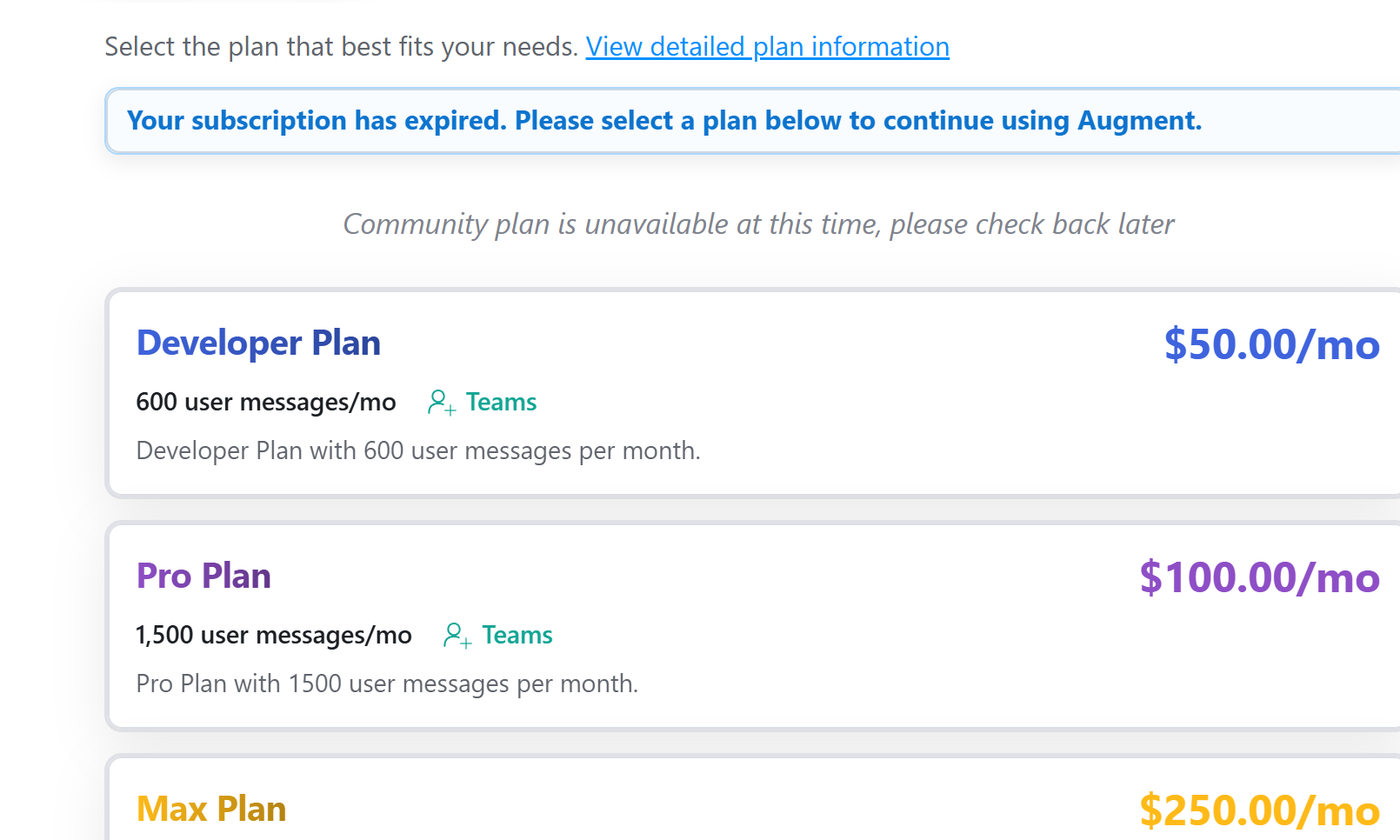
Task: Select Teams label in Pro Plan
Action: 517,635
